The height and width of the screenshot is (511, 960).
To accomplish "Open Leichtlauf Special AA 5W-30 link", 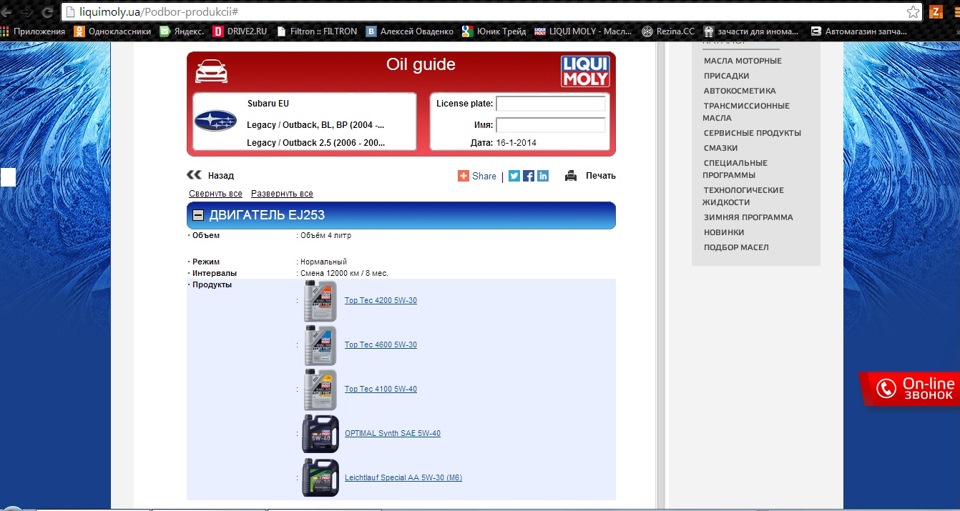I will [x=403, y=477].
